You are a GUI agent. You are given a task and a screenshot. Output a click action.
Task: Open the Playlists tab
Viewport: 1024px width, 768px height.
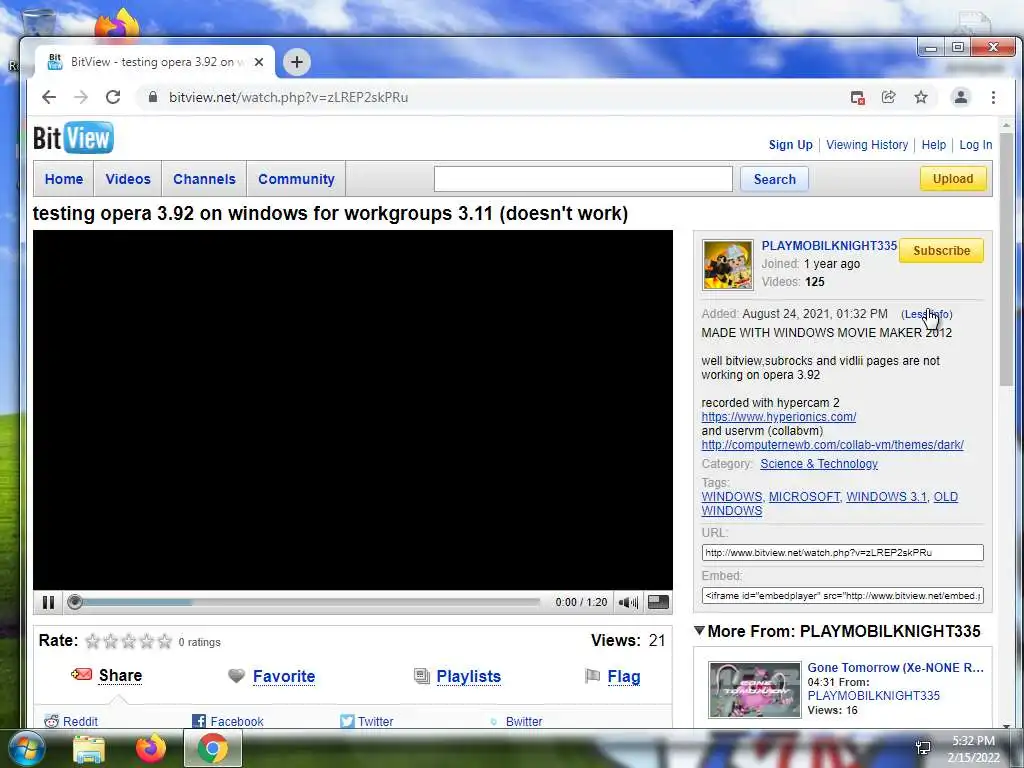pyautogui.click(x=468, y=677)
